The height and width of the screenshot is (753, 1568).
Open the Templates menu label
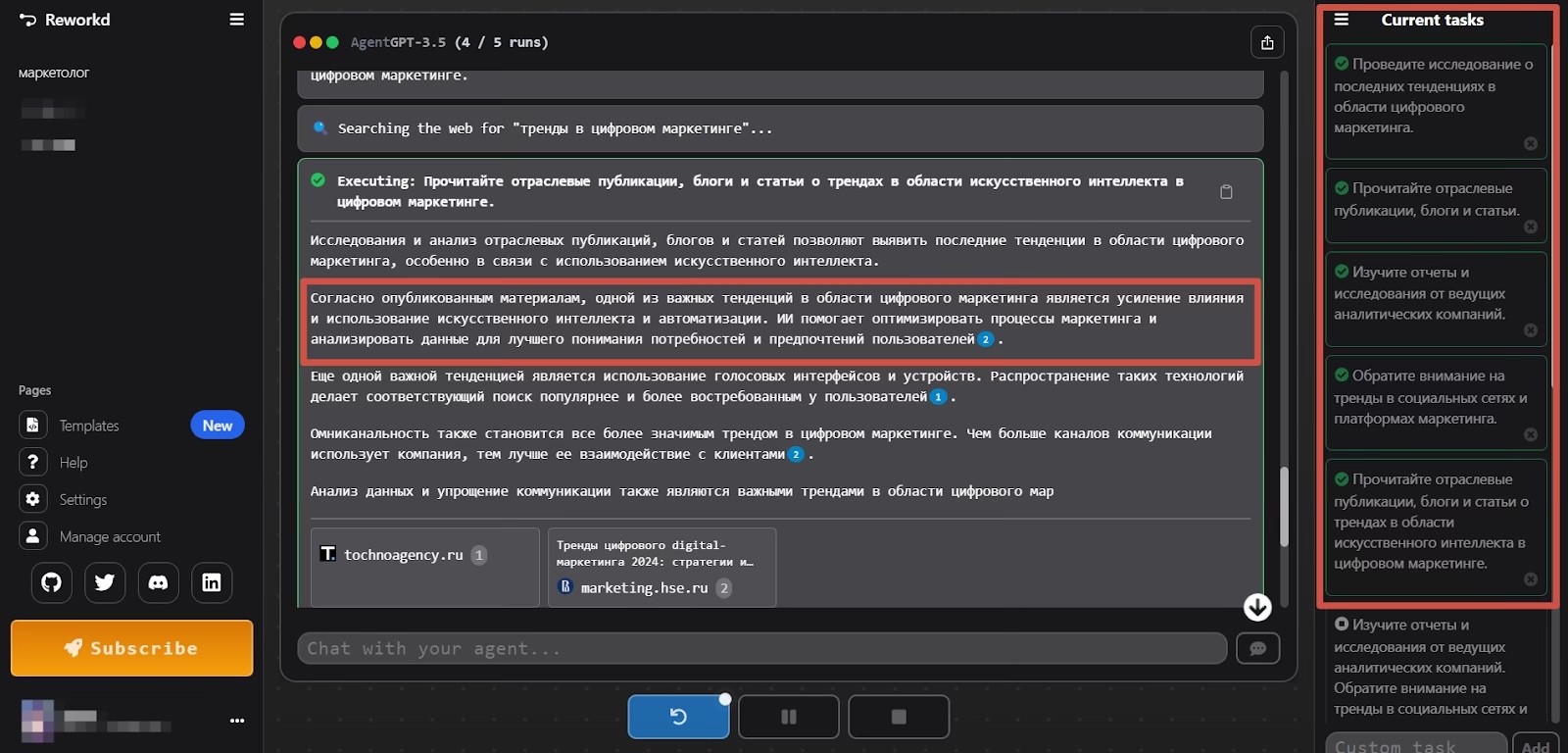pos(89,426)
